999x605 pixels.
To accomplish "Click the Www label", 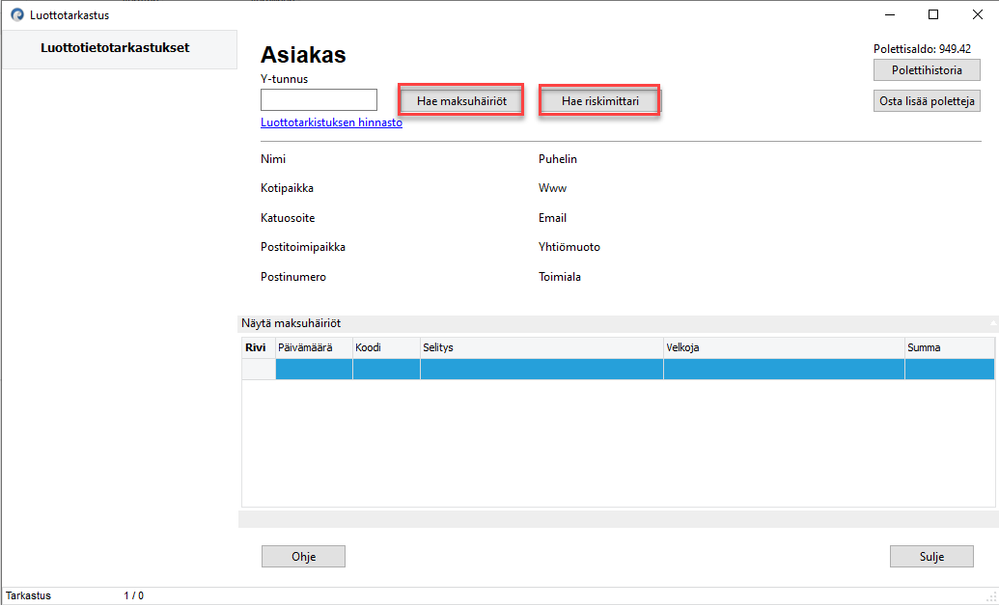I will [x=552, y=188].
